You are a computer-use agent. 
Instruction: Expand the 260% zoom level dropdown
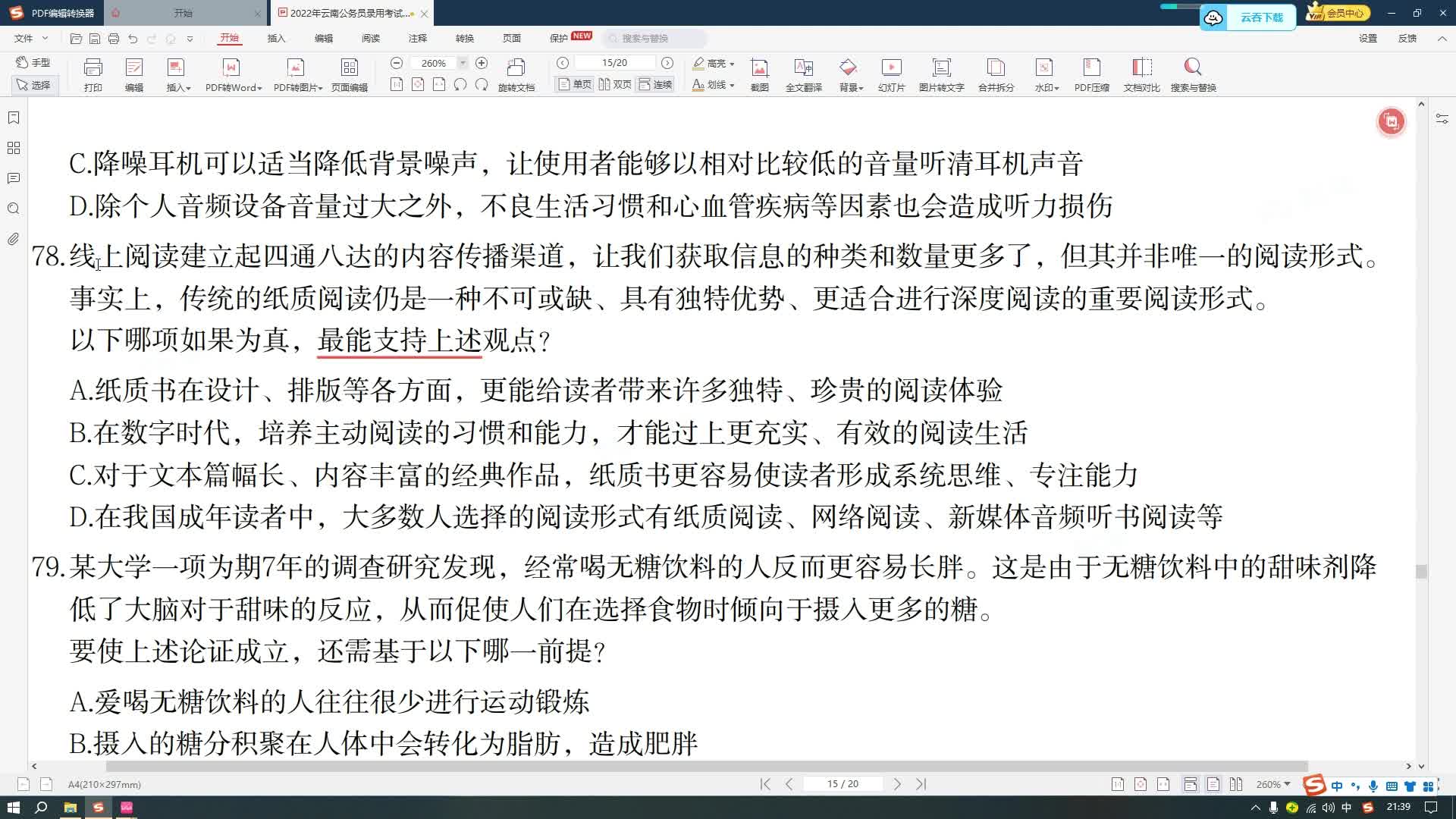pos(463,63)
